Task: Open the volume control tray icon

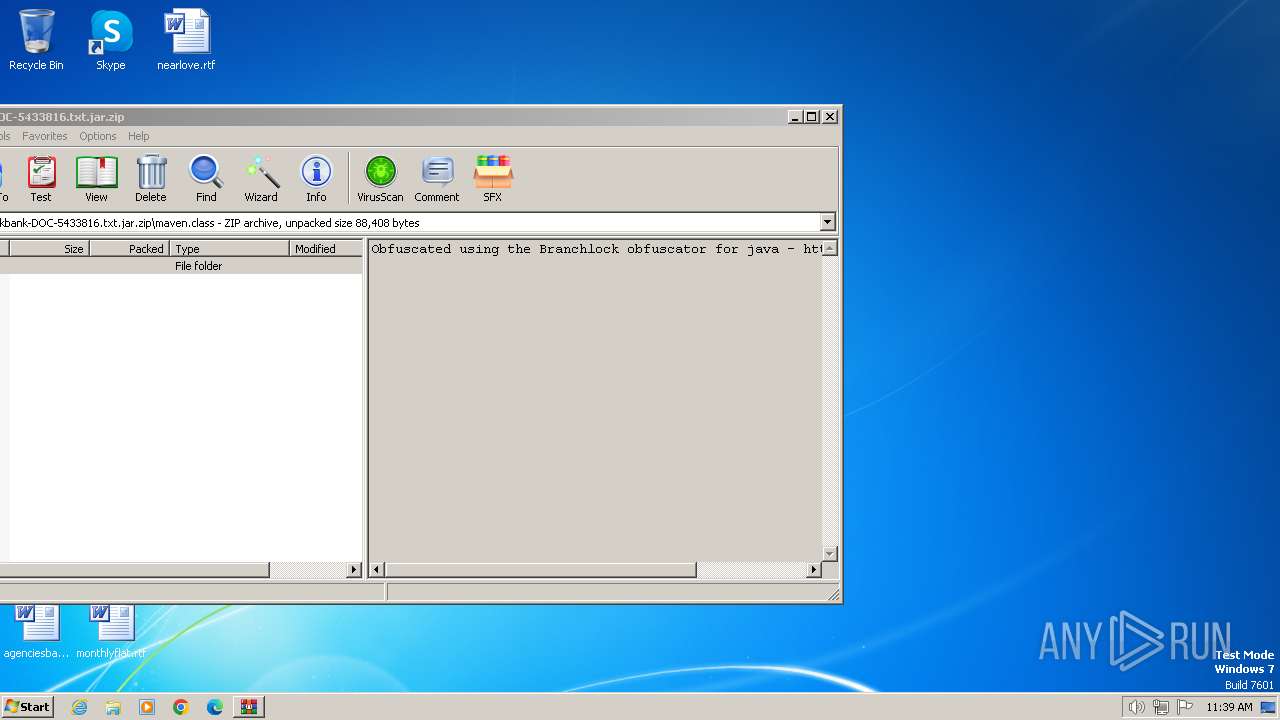Action: click(x=1136, y=707)
